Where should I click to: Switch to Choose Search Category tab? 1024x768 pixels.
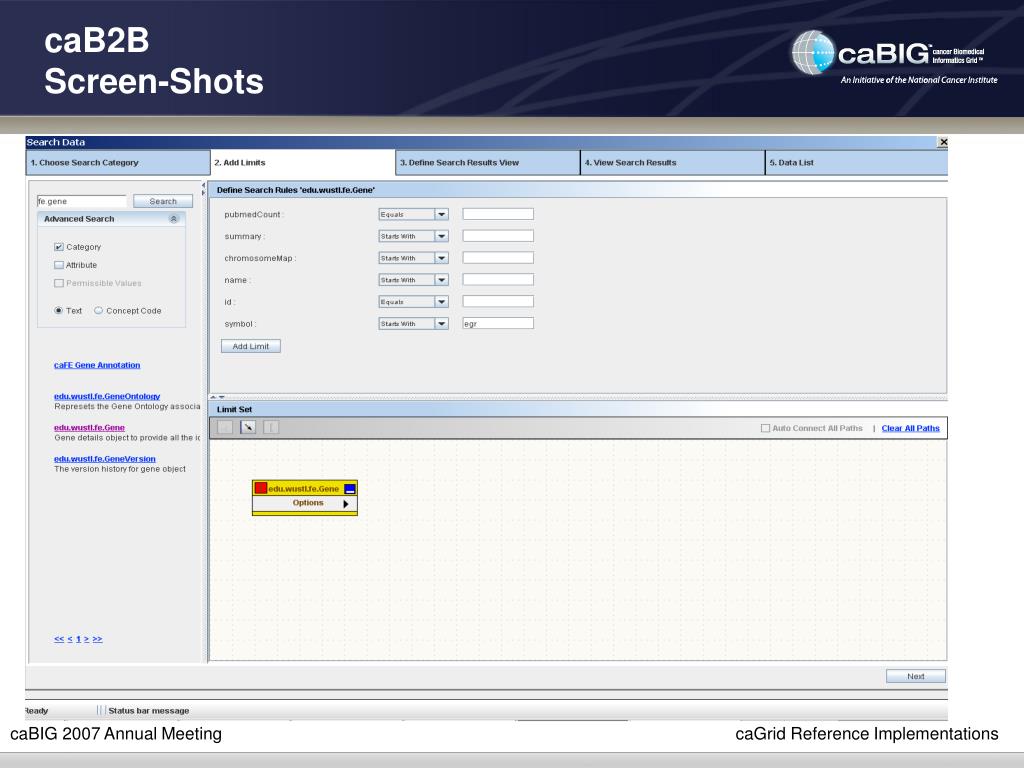(x=118, y=163)
